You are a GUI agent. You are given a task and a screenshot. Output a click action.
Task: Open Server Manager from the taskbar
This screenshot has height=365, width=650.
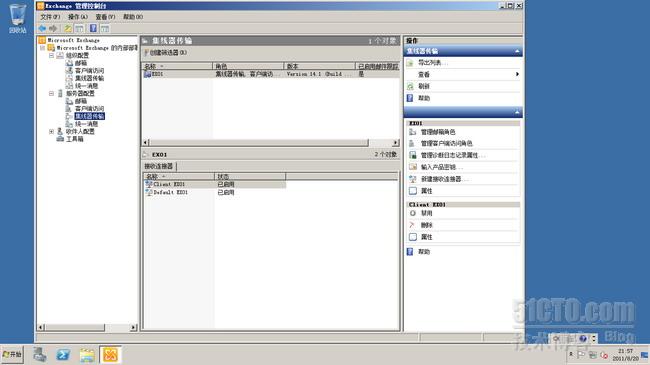coord(40,355)
